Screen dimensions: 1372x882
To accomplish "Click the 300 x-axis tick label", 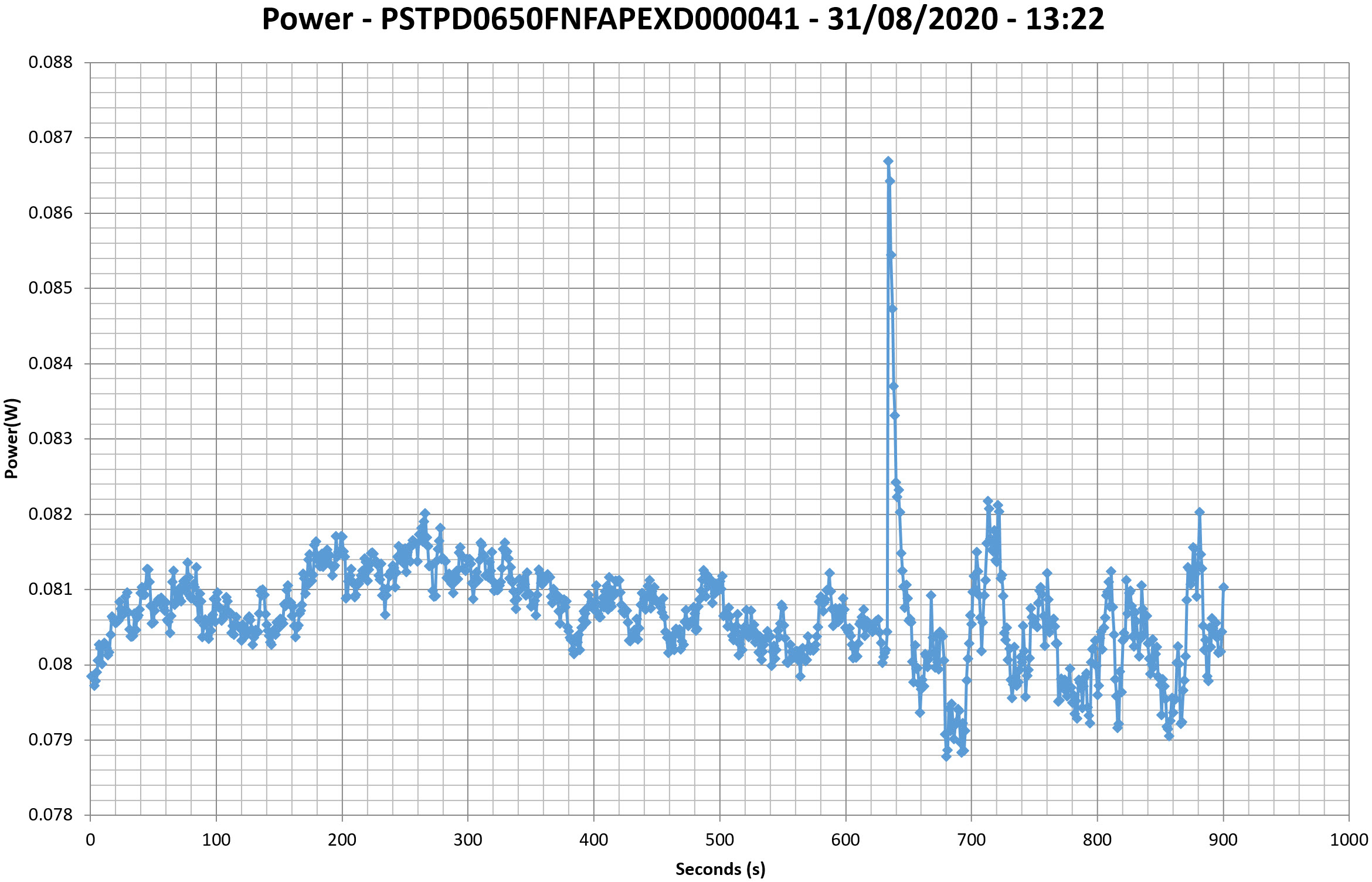I will (x=468, y=840).
